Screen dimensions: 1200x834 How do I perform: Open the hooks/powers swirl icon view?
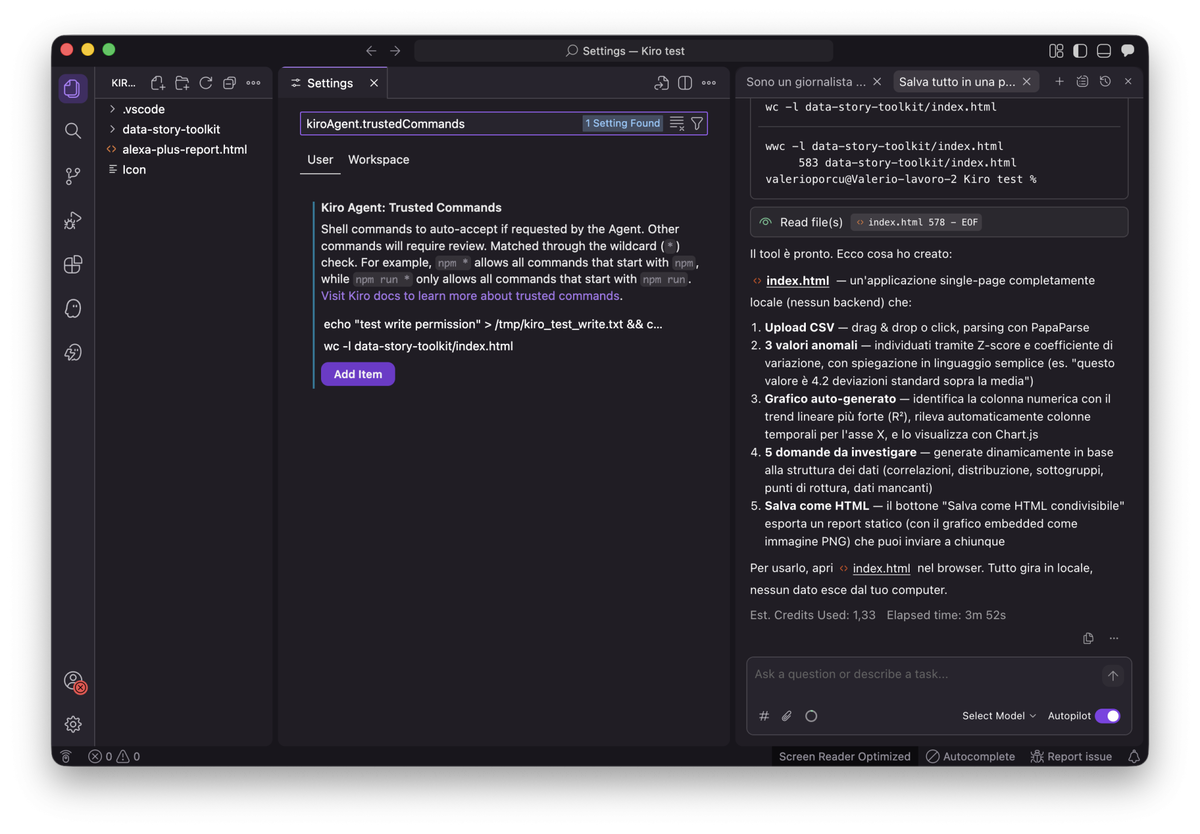(72, 352)
